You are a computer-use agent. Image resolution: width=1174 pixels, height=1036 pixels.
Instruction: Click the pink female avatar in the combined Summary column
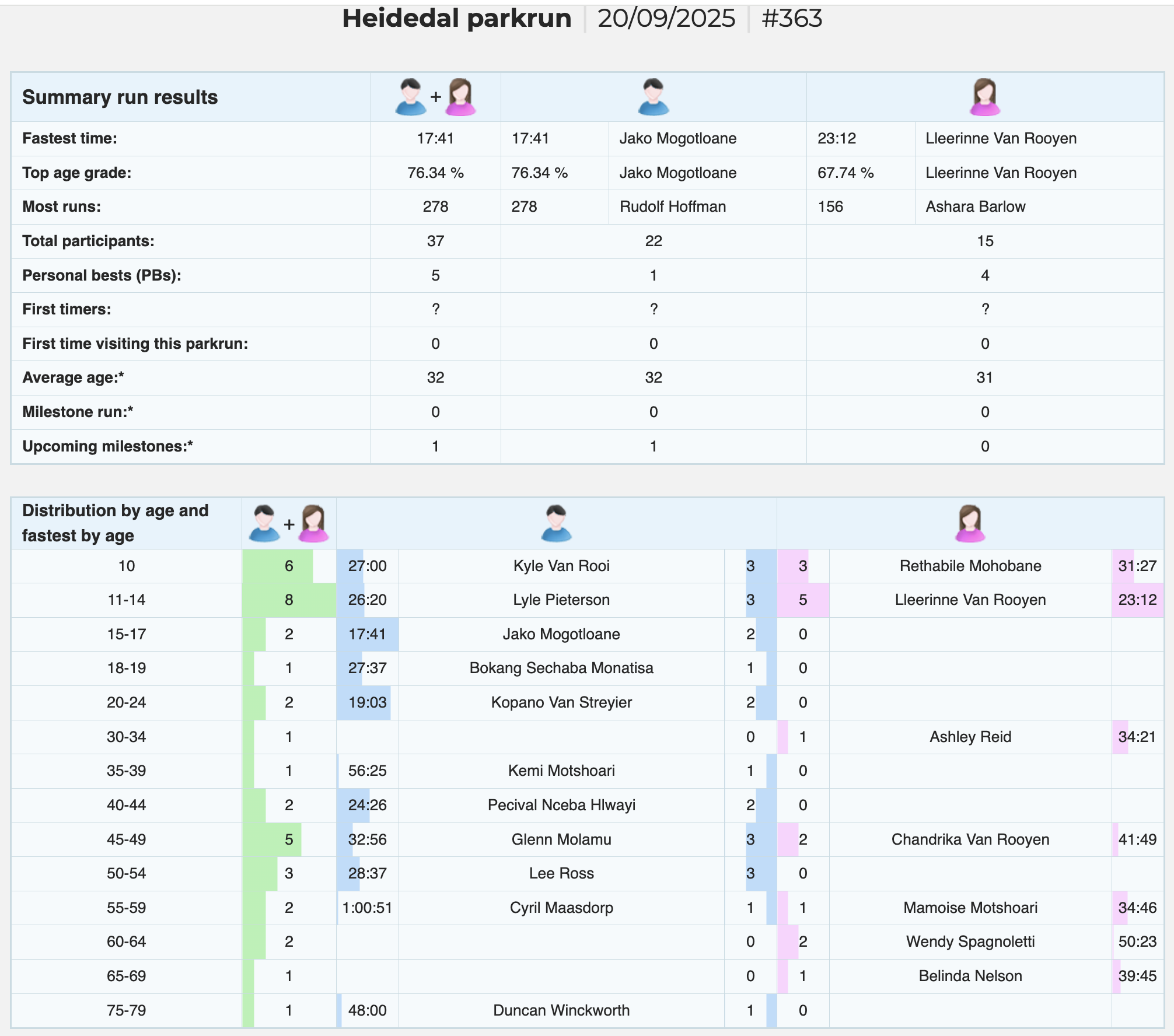(461, 97)
